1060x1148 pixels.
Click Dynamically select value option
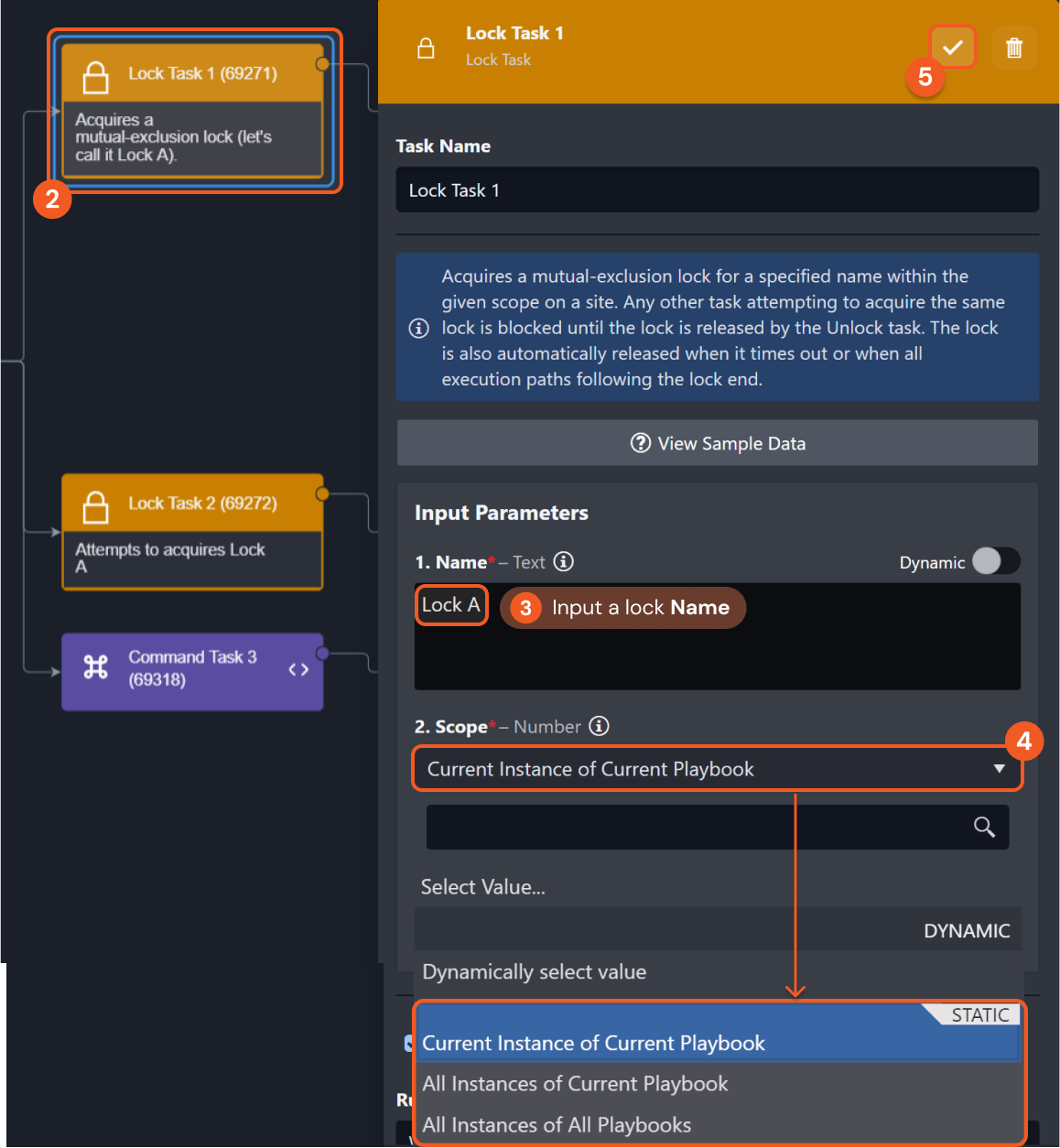(535, 972)
